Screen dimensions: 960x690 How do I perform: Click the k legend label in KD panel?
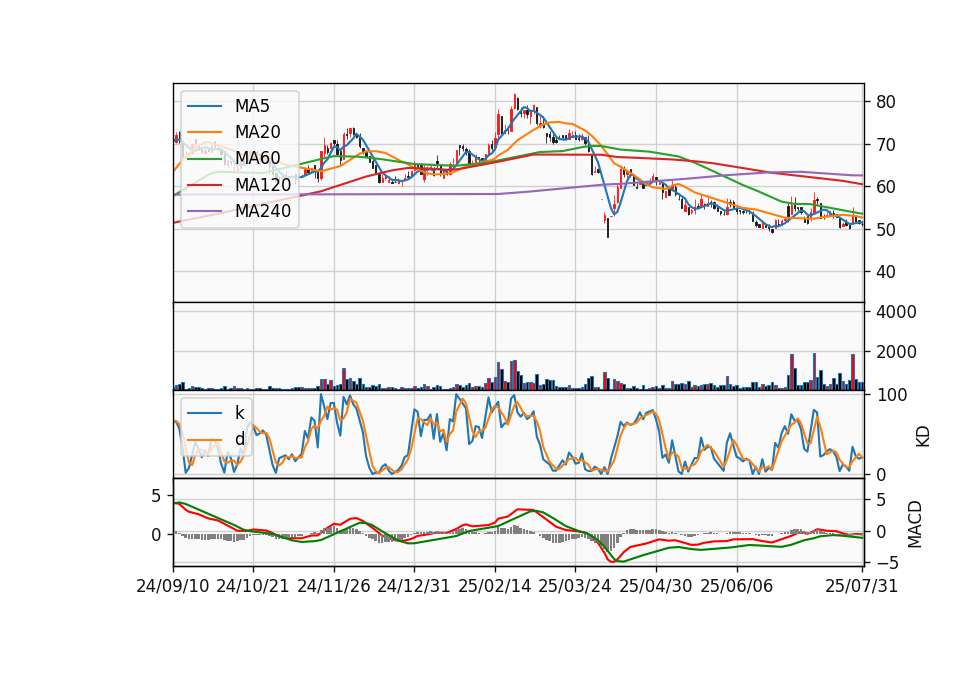click(240, 413)
